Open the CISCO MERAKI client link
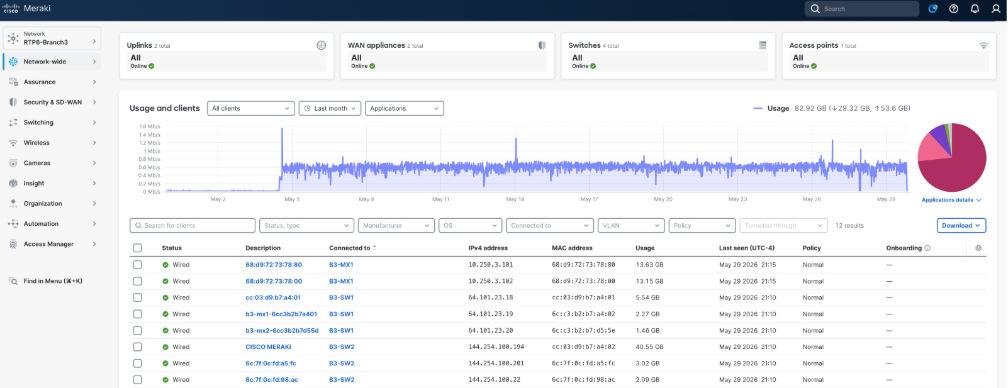 (269, 347)
